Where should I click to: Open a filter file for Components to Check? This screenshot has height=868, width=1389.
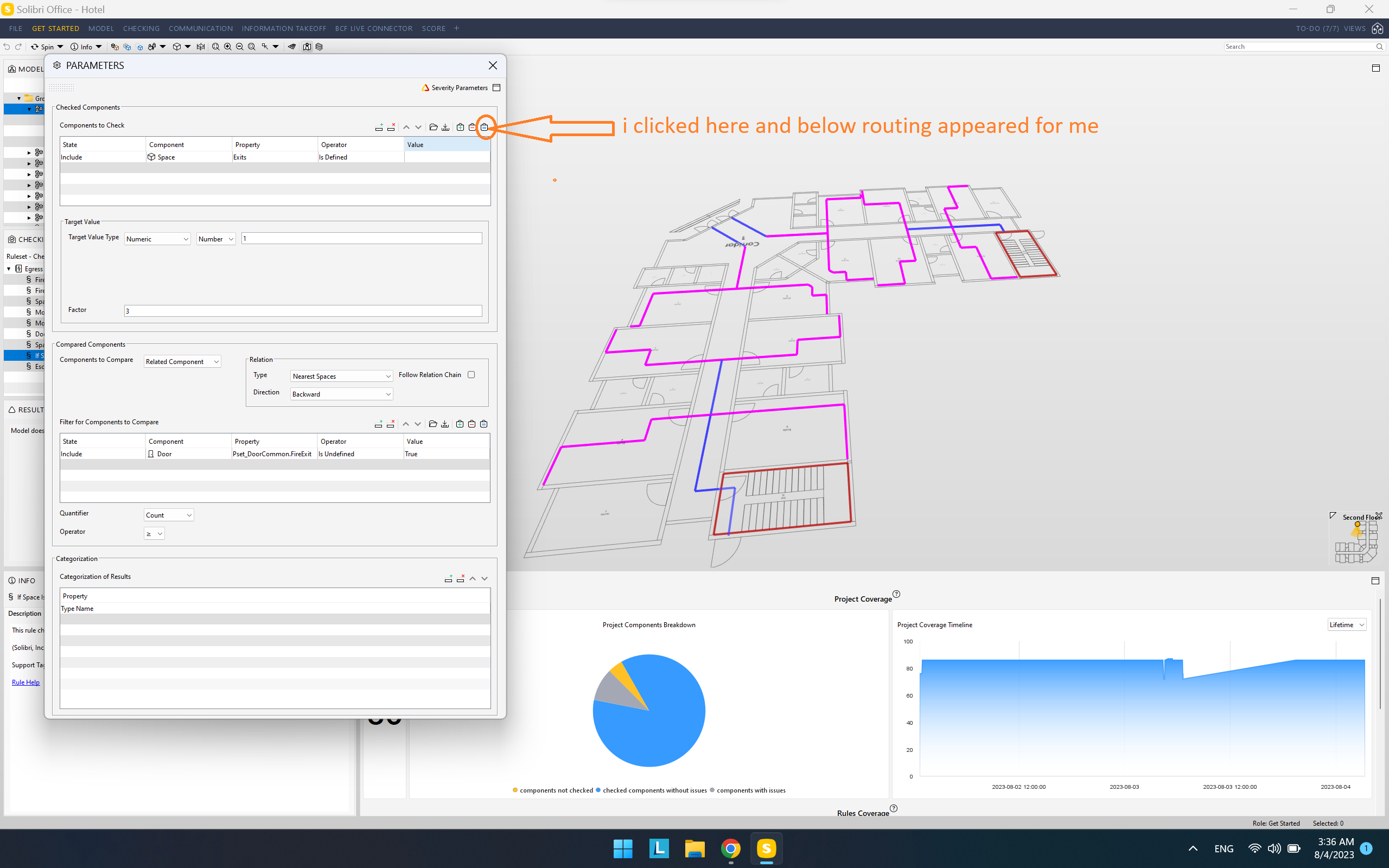tap(434, 127)
